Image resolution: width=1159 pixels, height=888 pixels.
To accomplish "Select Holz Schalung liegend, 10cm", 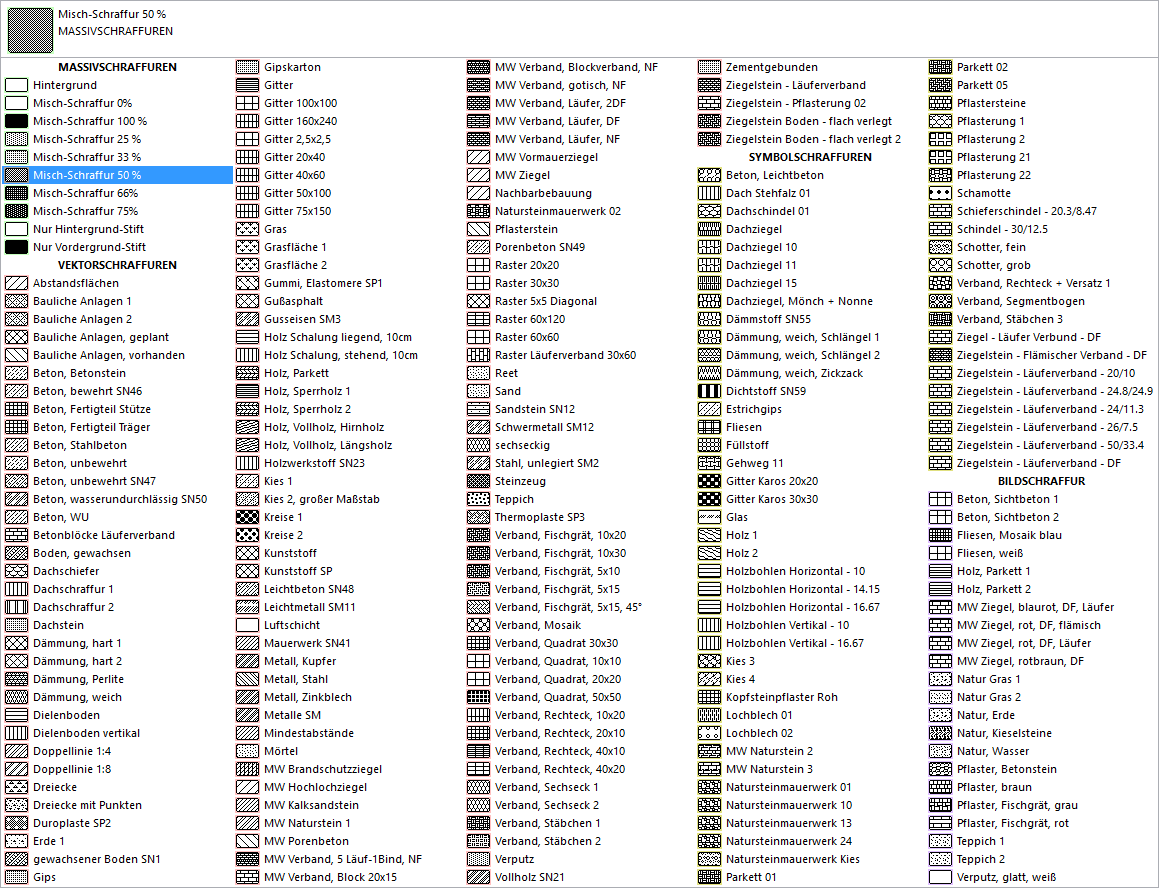I will pos(338,337).
